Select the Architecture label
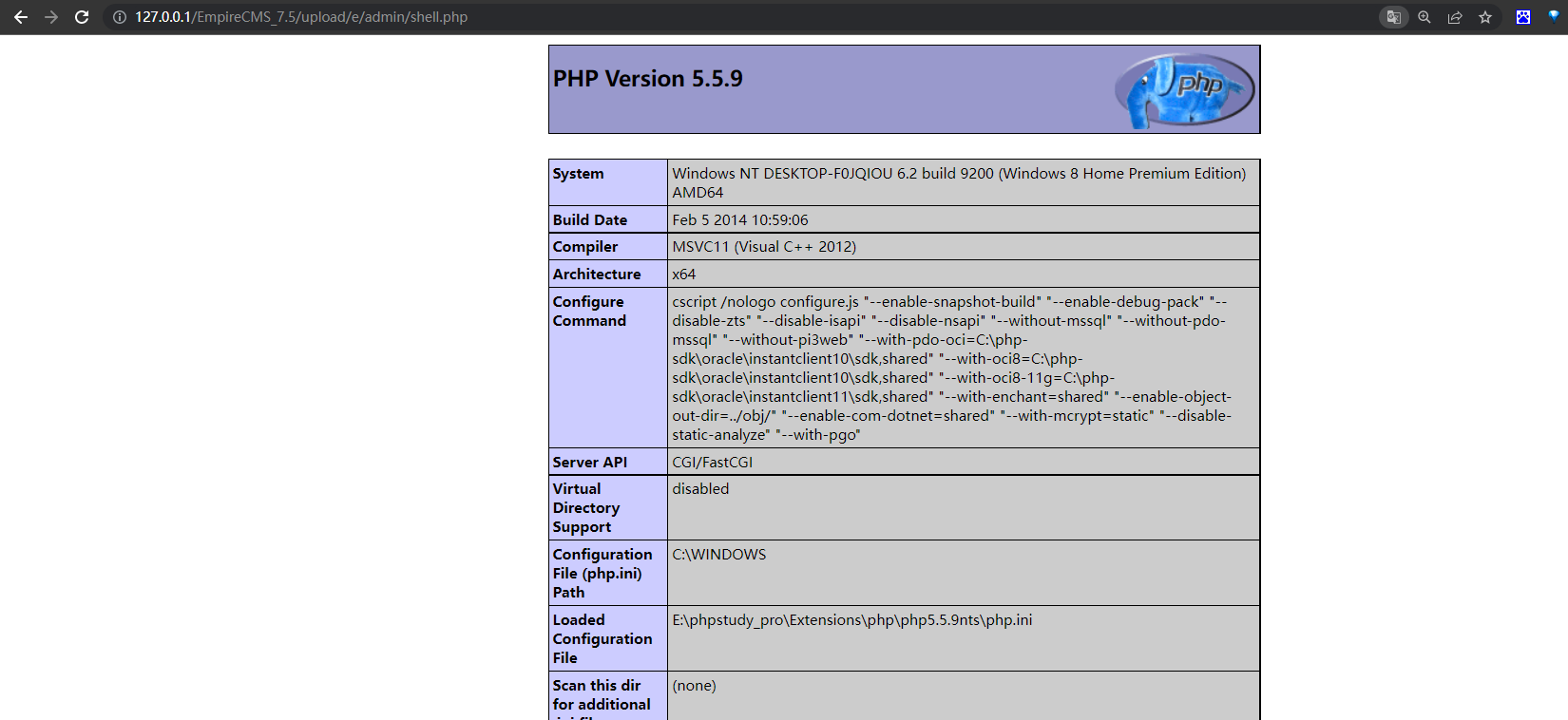This screenshot has height=720, width=1568. [597, 275]
